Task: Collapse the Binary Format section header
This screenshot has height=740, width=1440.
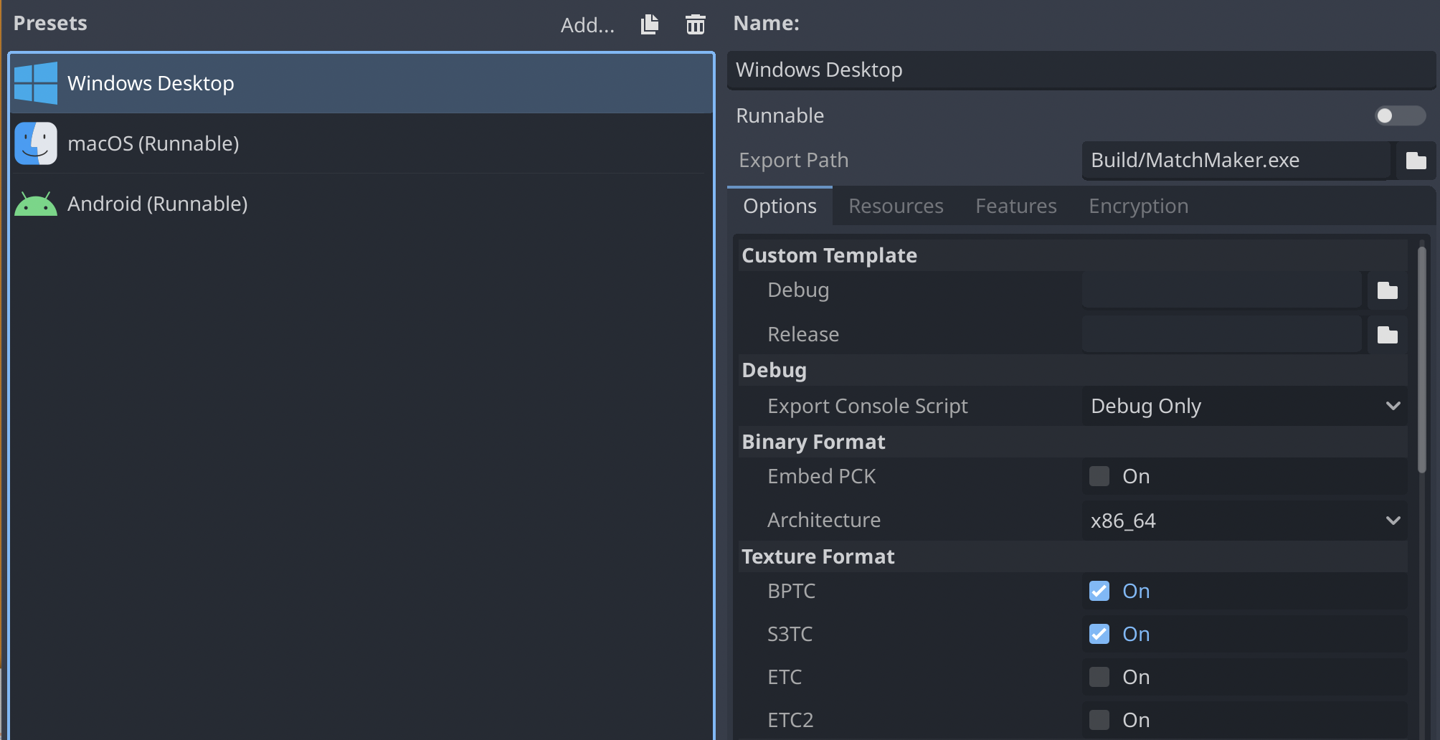Action: [x=1073, y=441]
